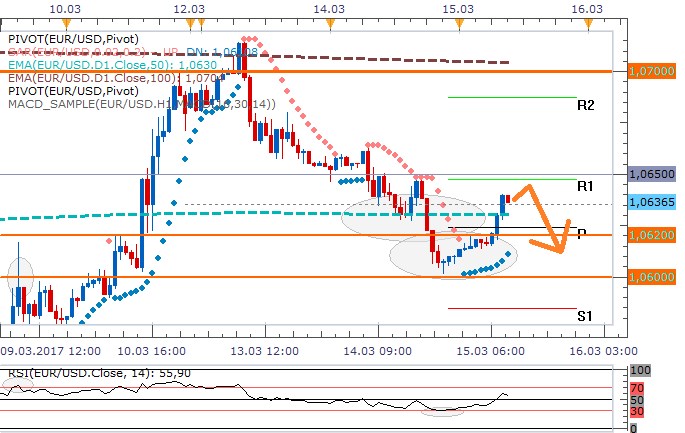Click the RSI 30 oversold level label
Screen dimensions: 685x433
638,411
